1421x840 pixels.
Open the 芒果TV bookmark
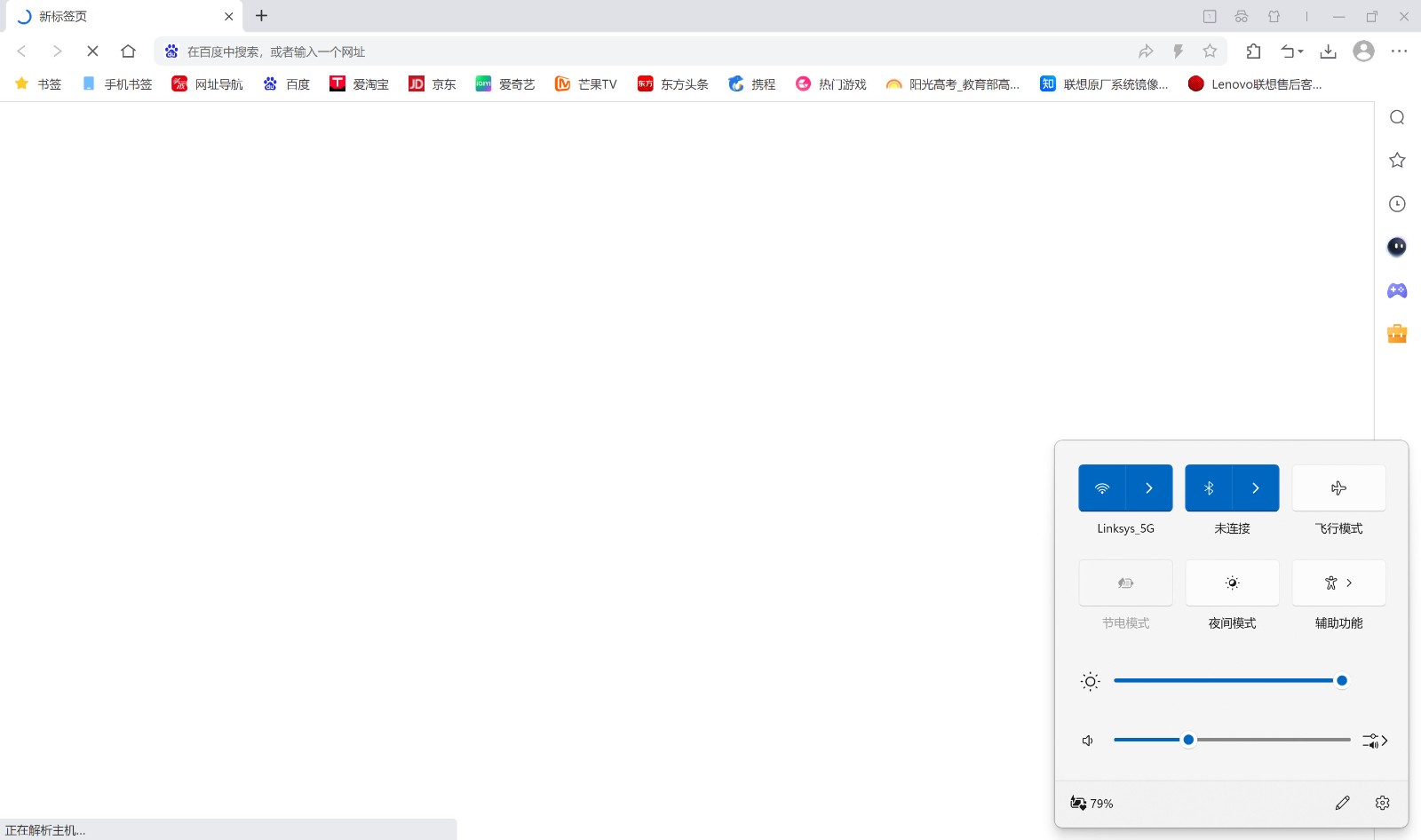pos(585,83)
